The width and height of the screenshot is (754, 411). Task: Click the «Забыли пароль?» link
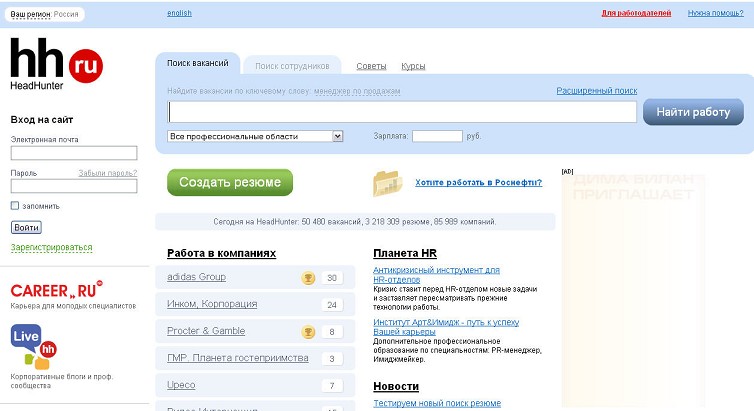point(108,173)
